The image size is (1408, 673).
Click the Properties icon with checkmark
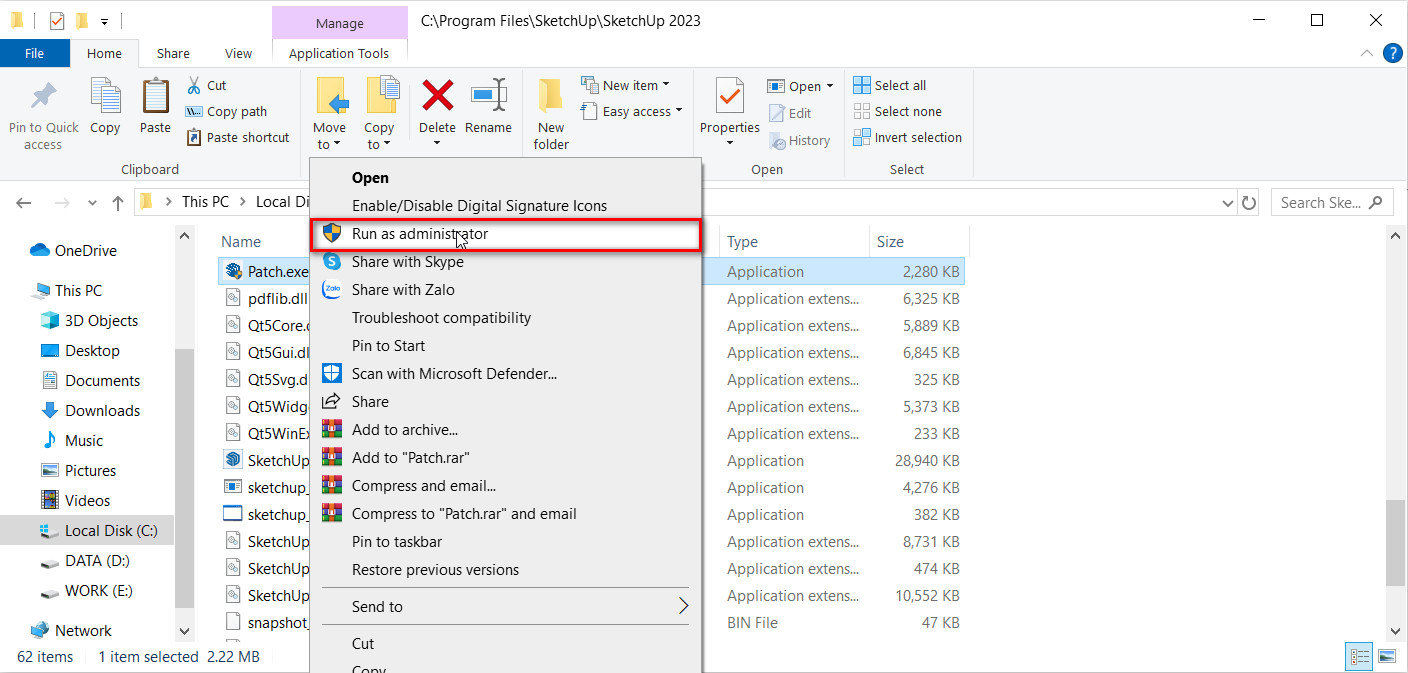[x=729, y=97]
